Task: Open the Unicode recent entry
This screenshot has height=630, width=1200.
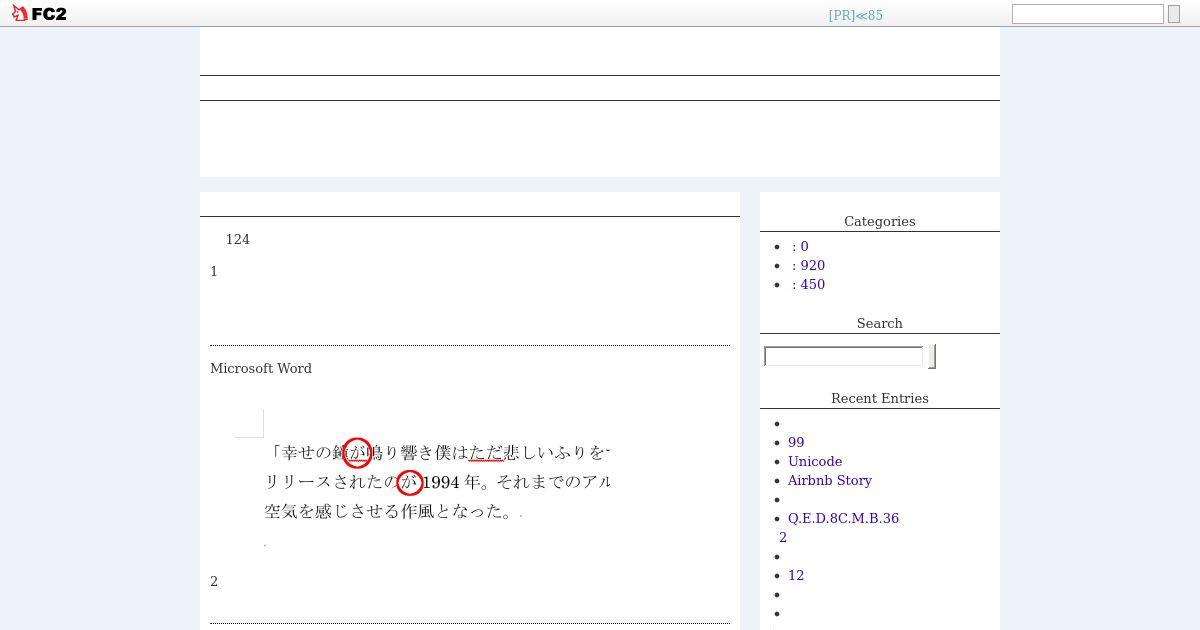Action: [815, 461]
